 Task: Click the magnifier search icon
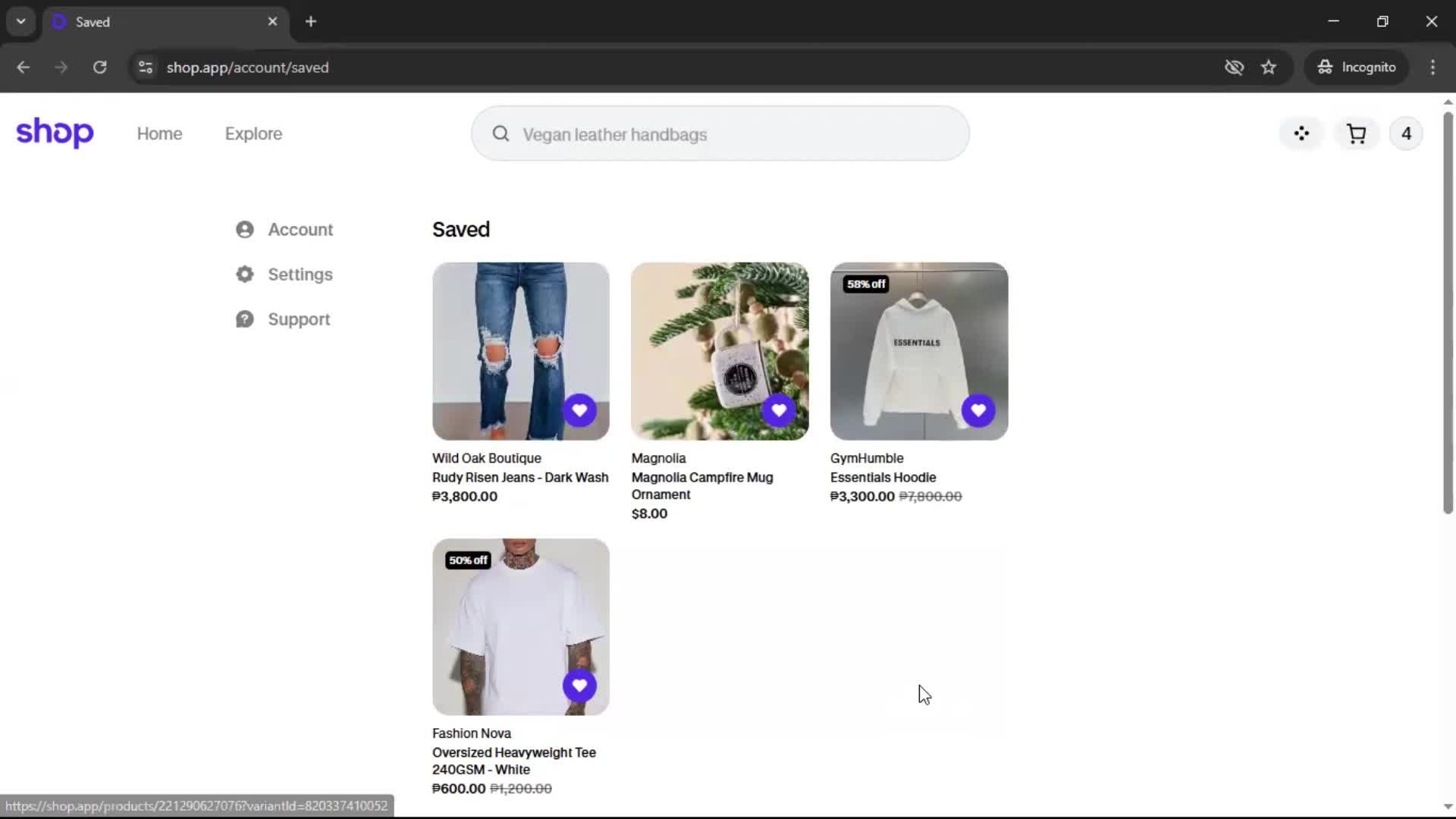pyautogui.click(x=500, y=134)
